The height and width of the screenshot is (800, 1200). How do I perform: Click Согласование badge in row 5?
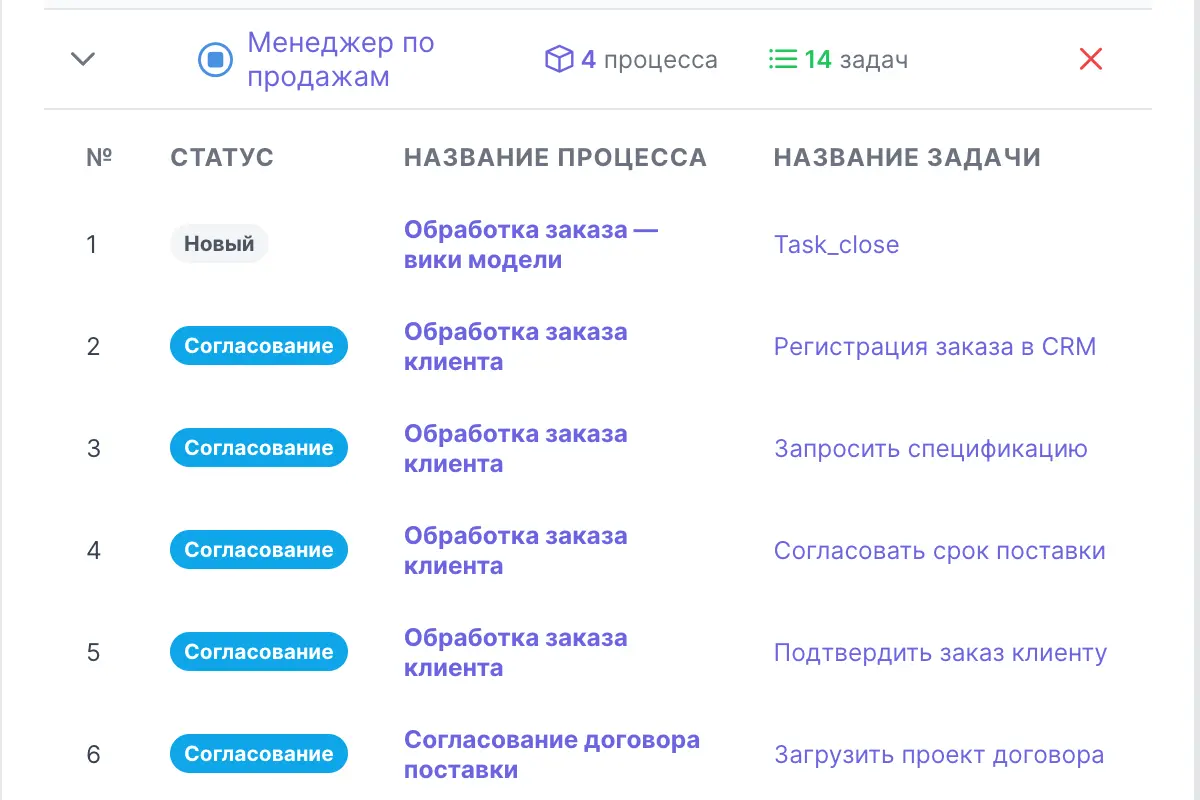259,652
